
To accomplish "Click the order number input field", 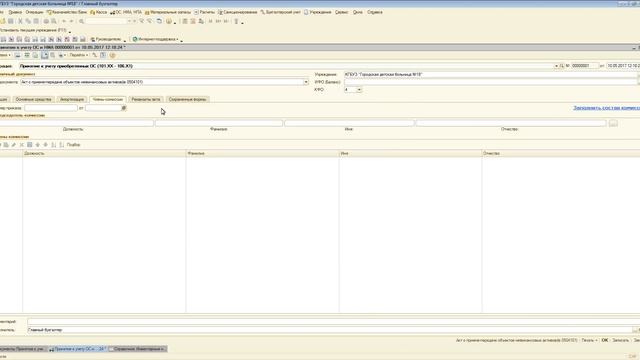I will pos(51,108).
